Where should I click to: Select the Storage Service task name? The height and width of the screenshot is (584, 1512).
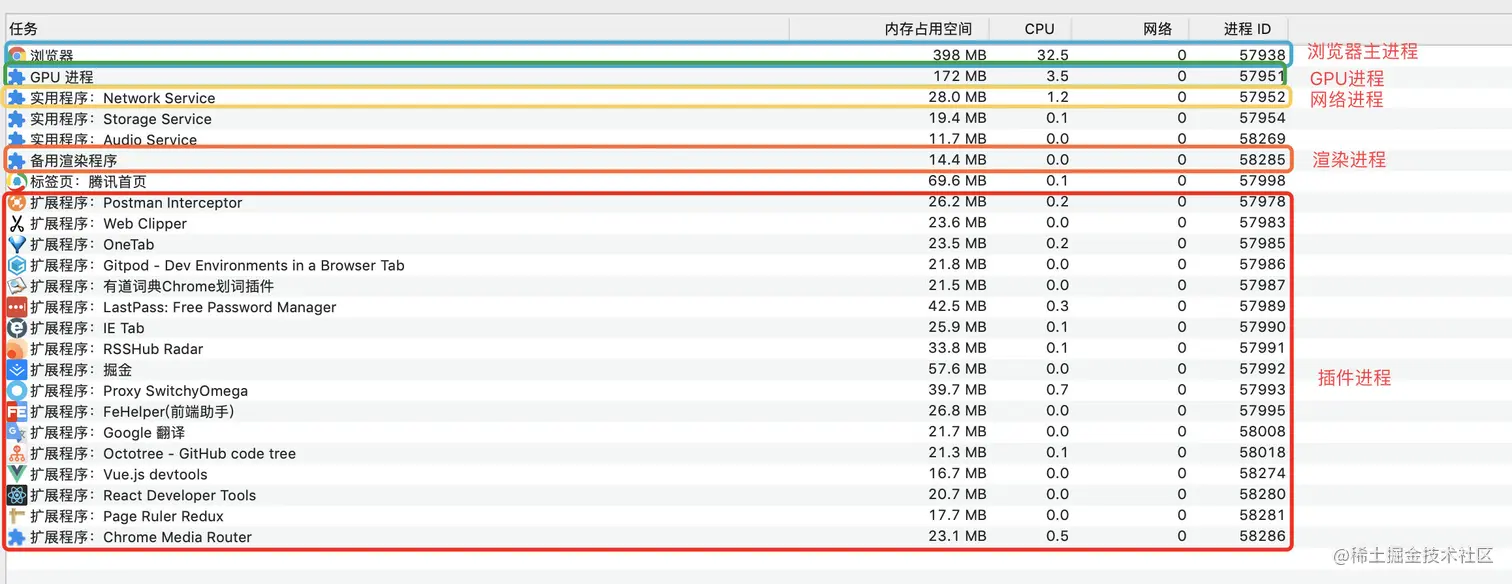point(121,119)
